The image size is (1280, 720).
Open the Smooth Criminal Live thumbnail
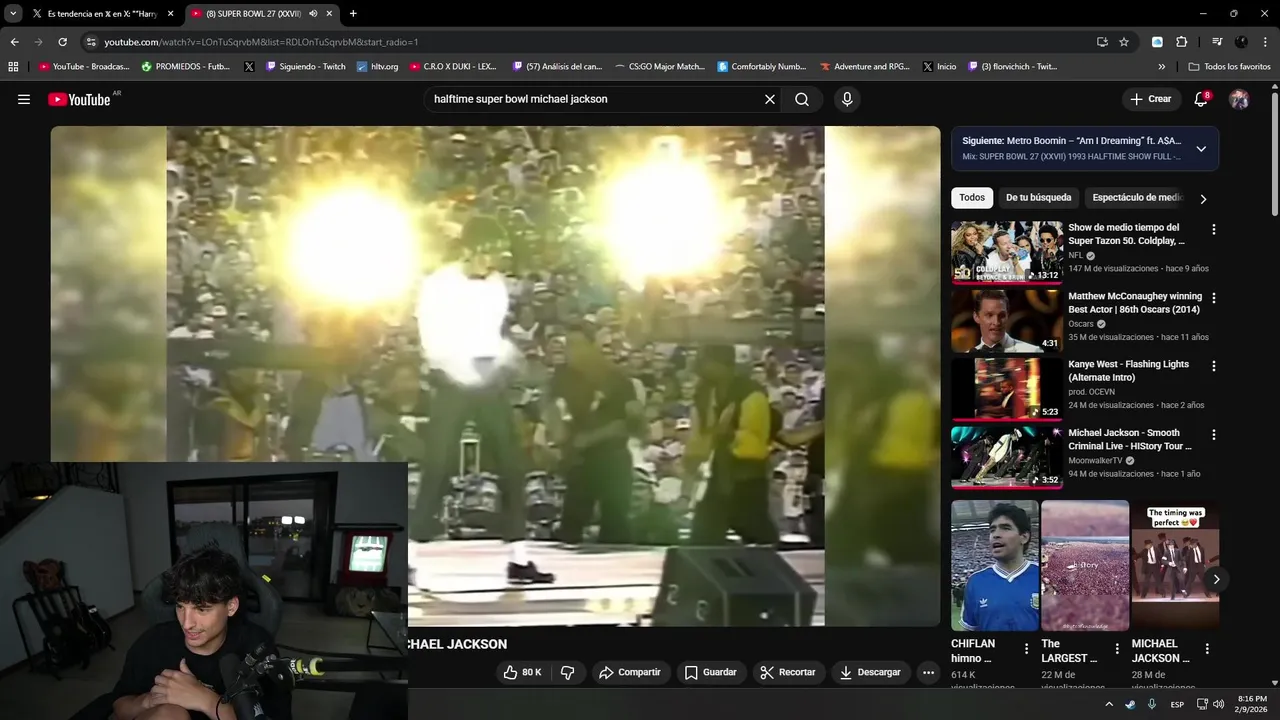click(1007, 458)
